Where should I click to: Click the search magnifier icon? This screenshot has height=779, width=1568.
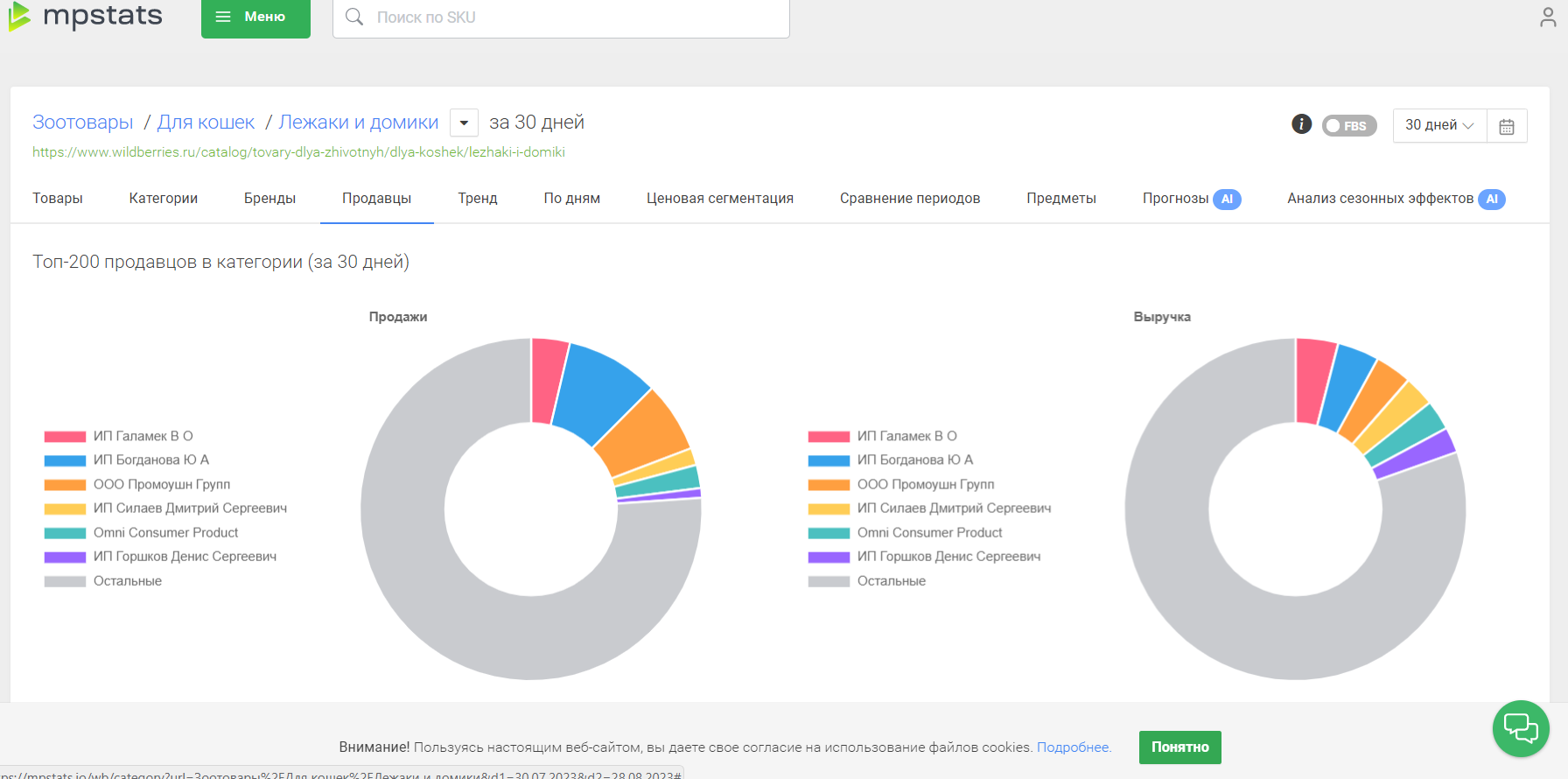[x=354, y=18]
